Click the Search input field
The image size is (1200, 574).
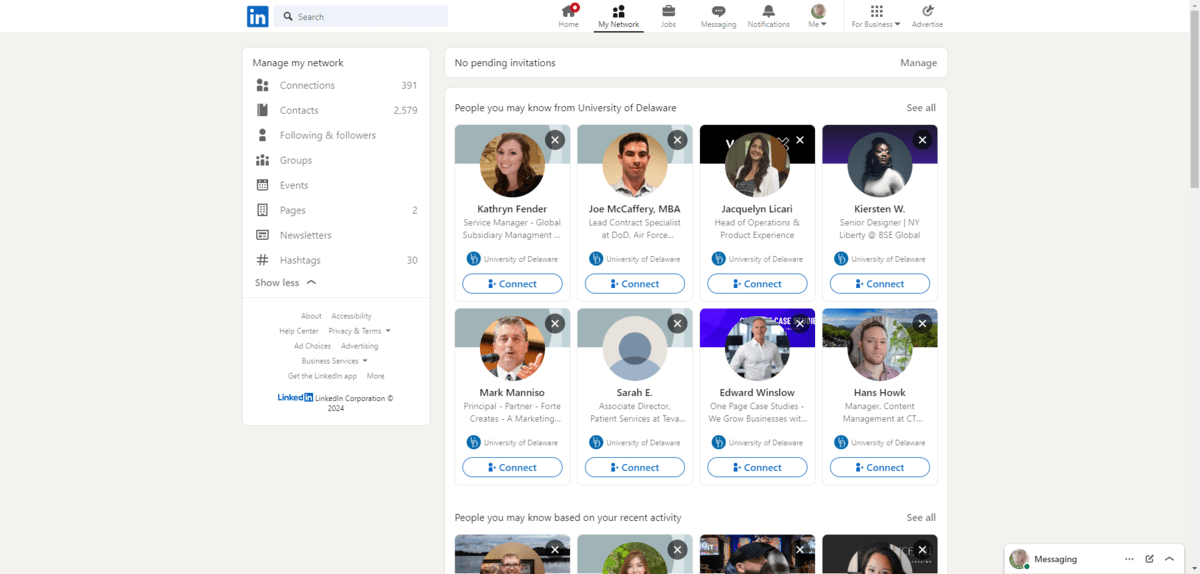360,16
